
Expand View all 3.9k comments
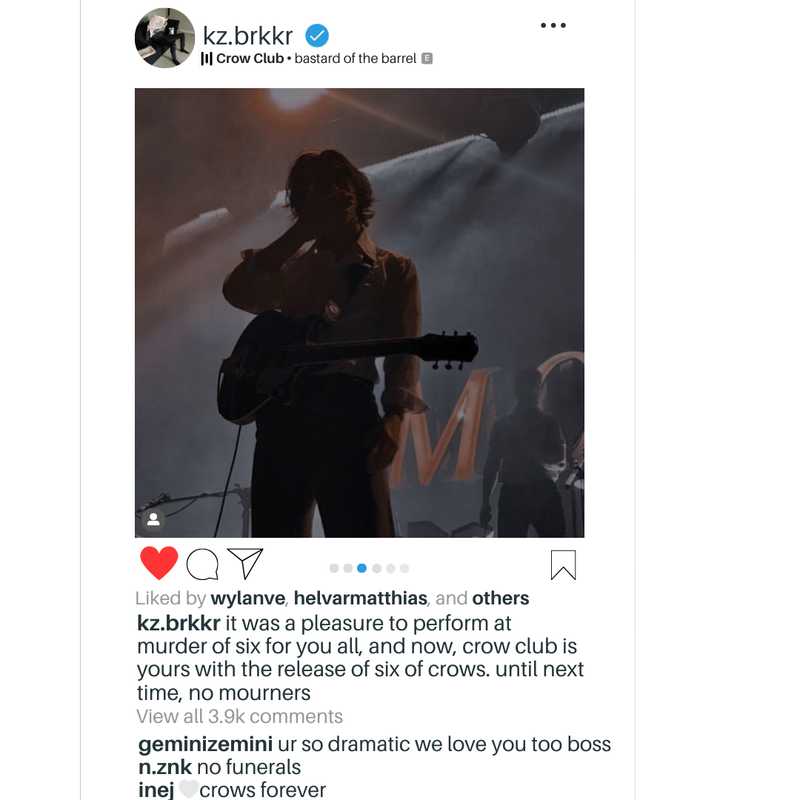pos(239,716)
